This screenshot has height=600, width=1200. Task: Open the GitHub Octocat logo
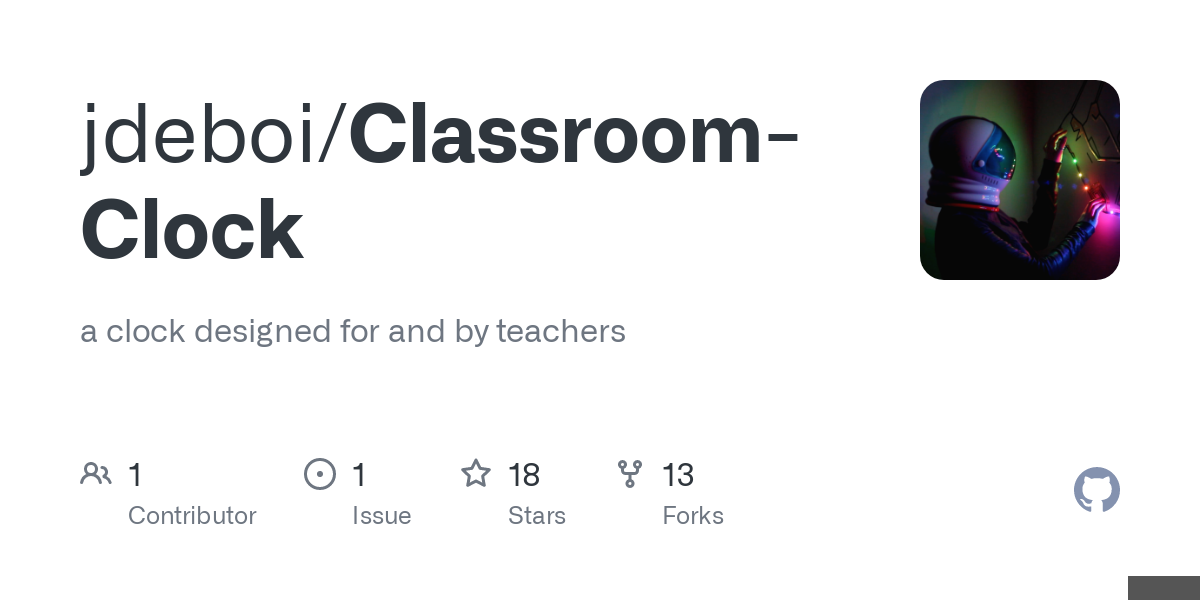coord(1097,490)
